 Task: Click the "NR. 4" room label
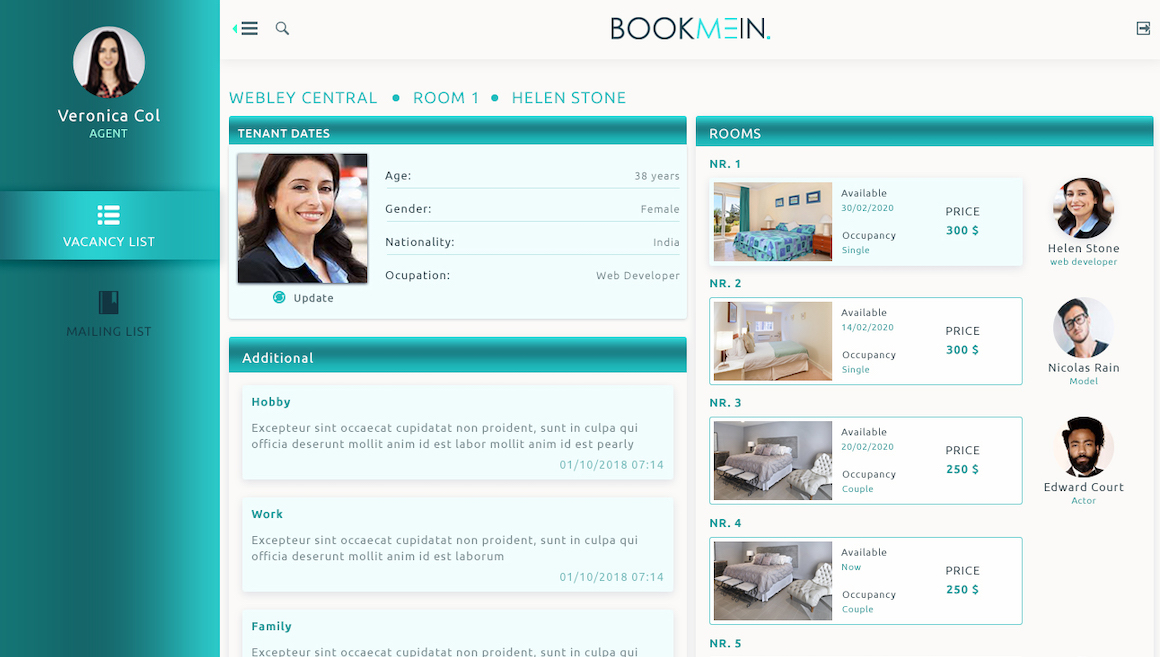[x=725, y=523]
